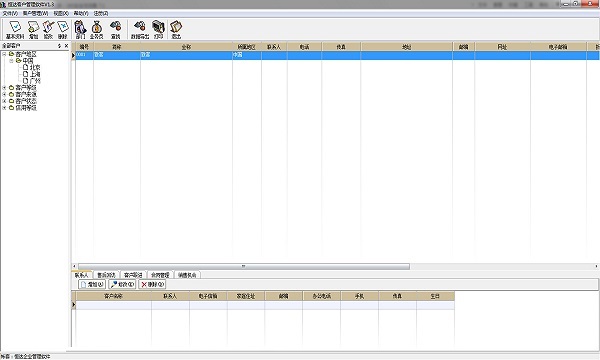Click the 电话 column header in customer grid
The image size is (600, 360).
304,47
